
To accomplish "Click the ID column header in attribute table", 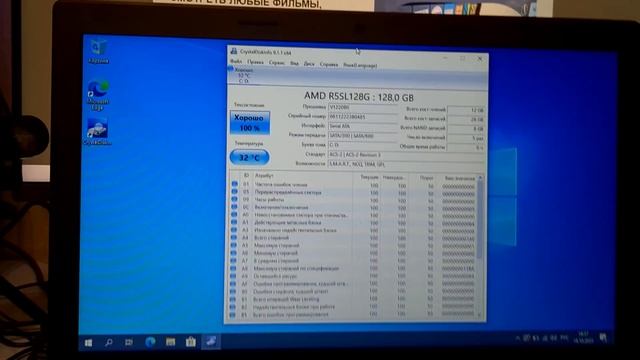I will pyautogui.click(x=246, y=176).
